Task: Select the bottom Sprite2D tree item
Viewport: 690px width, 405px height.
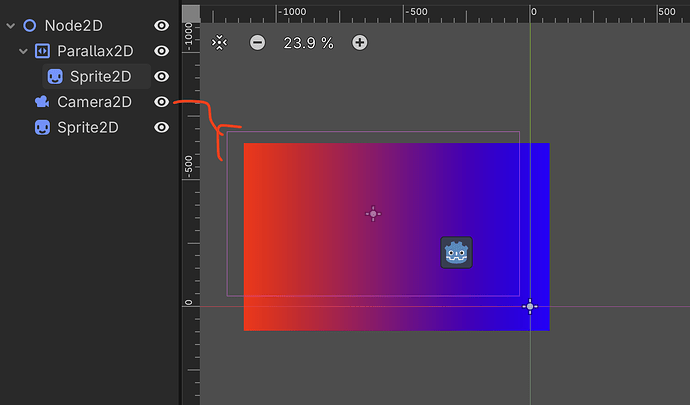Action: click(x=88, y=128)
